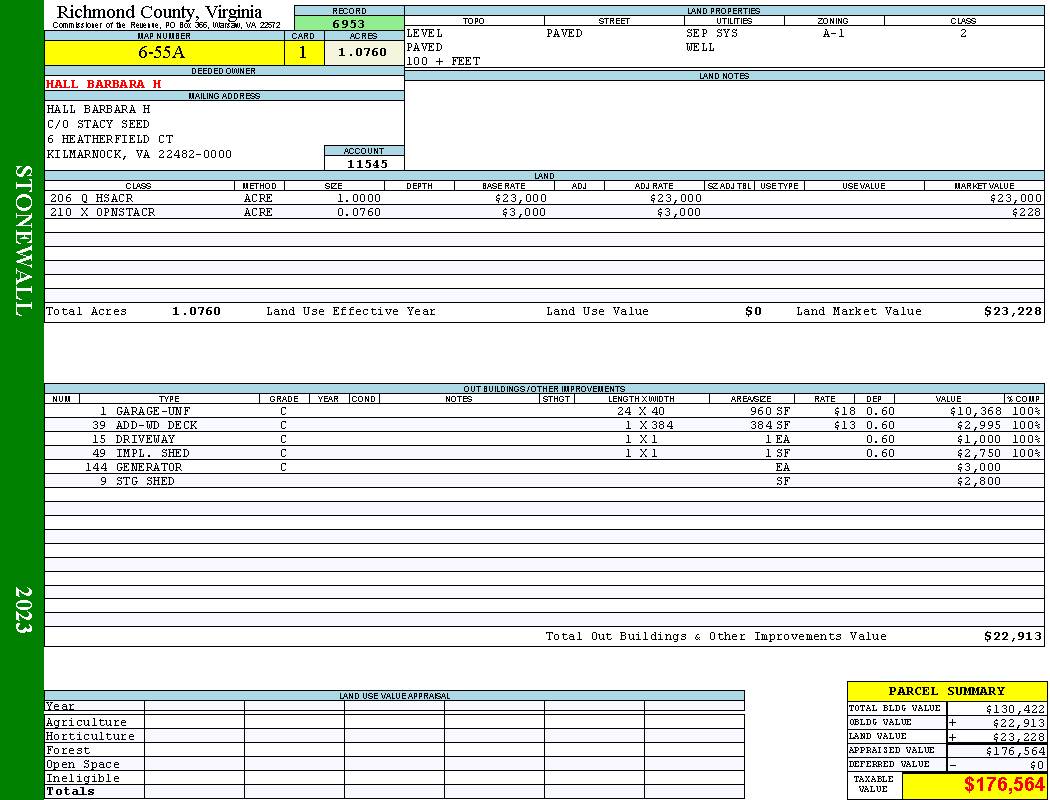The image size is (1050, 800).
Task: Select the red taxable value $176,564
Action: 1004,785
